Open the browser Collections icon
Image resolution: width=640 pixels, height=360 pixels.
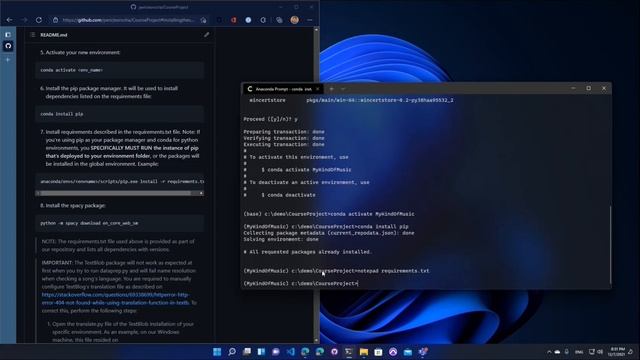[x=279, y=20]
